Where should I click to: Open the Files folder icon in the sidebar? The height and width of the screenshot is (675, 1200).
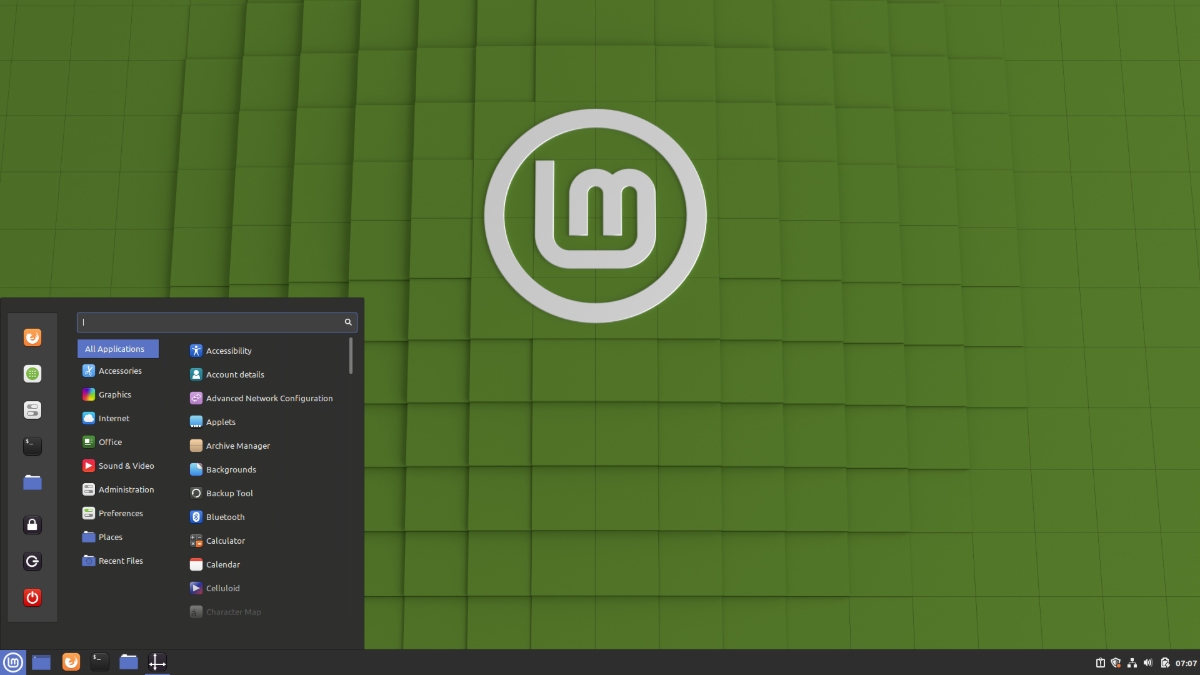tap(32, 482)
